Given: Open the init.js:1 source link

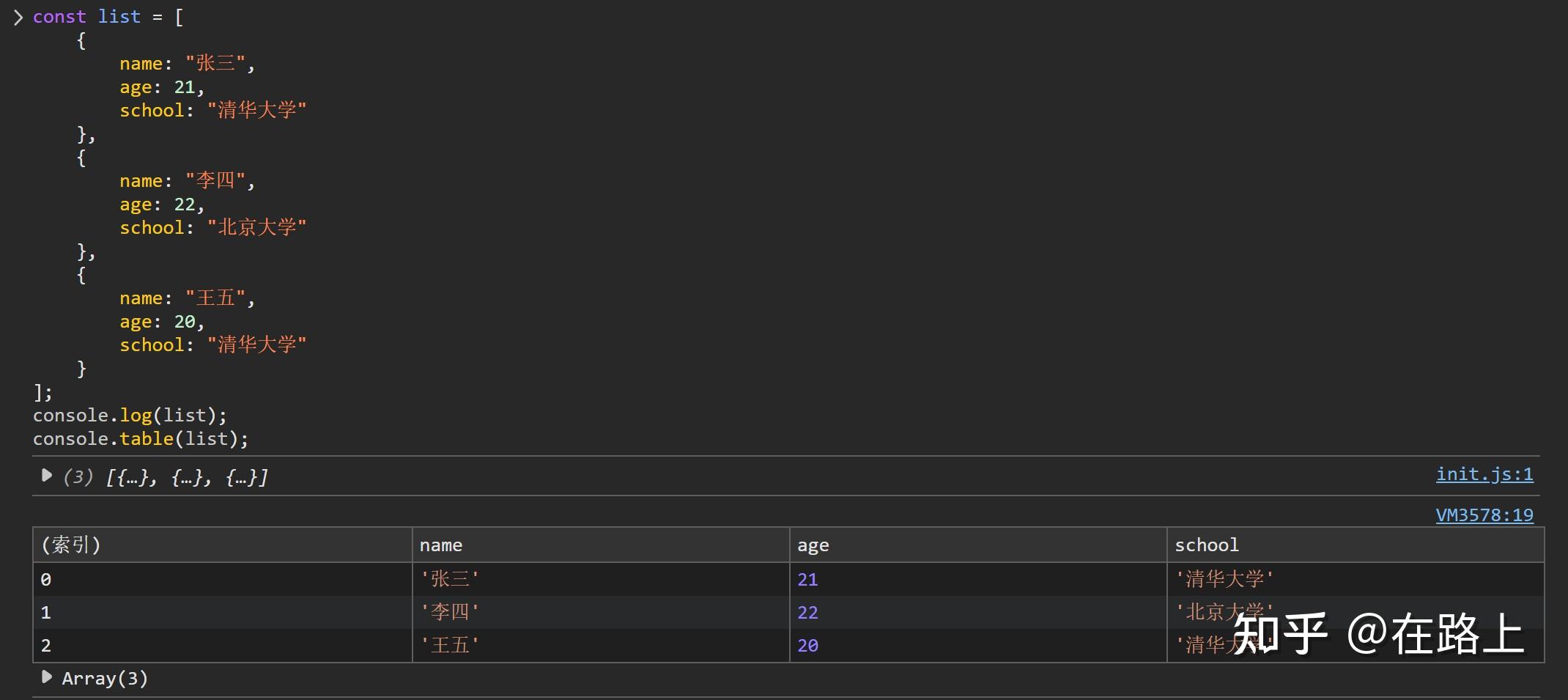Looking at the screenshot, I should point(1484,475).
